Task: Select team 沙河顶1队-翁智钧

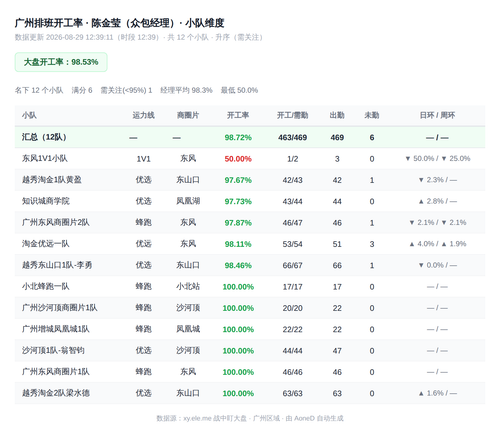Action: pyautogui.click(x=53, y=350)
